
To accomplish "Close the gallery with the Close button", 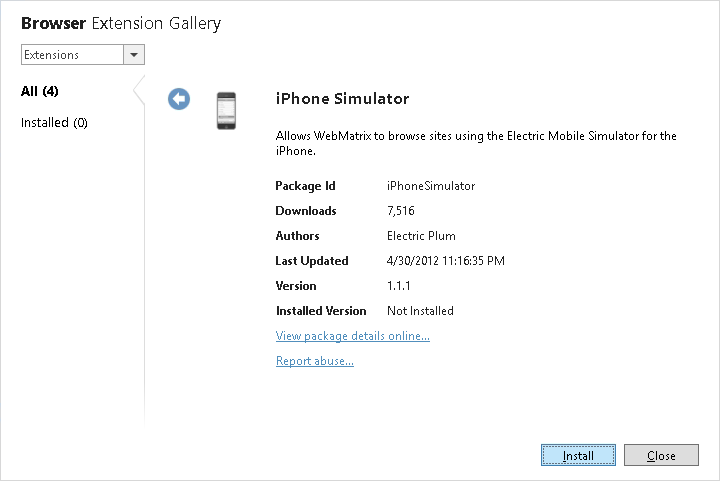I will [661, 456].
